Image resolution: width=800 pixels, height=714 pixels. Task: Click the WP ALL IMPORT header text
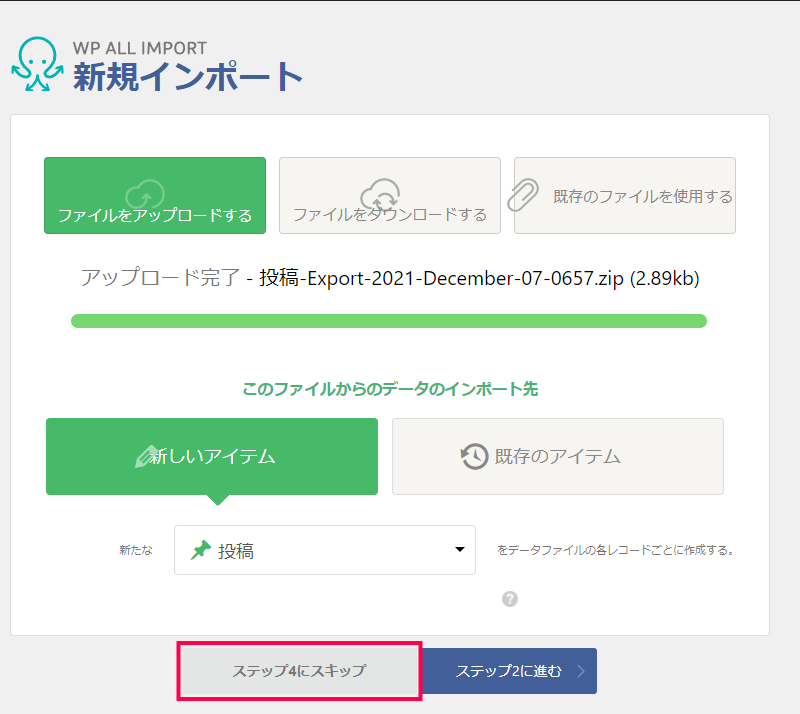coord(140,48)
